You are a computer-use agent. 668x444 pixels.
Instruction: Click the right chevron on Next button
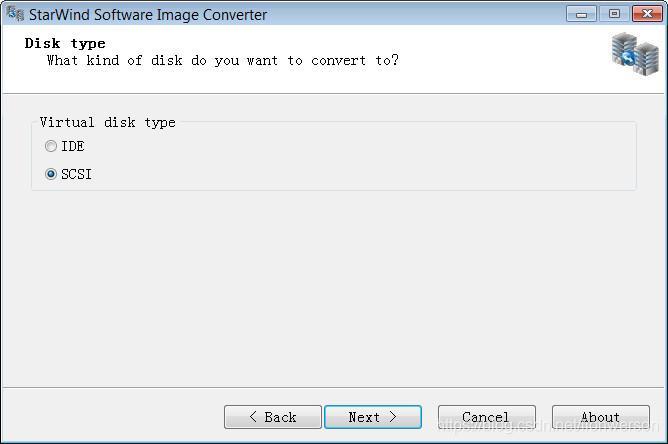tap(393, 417)
